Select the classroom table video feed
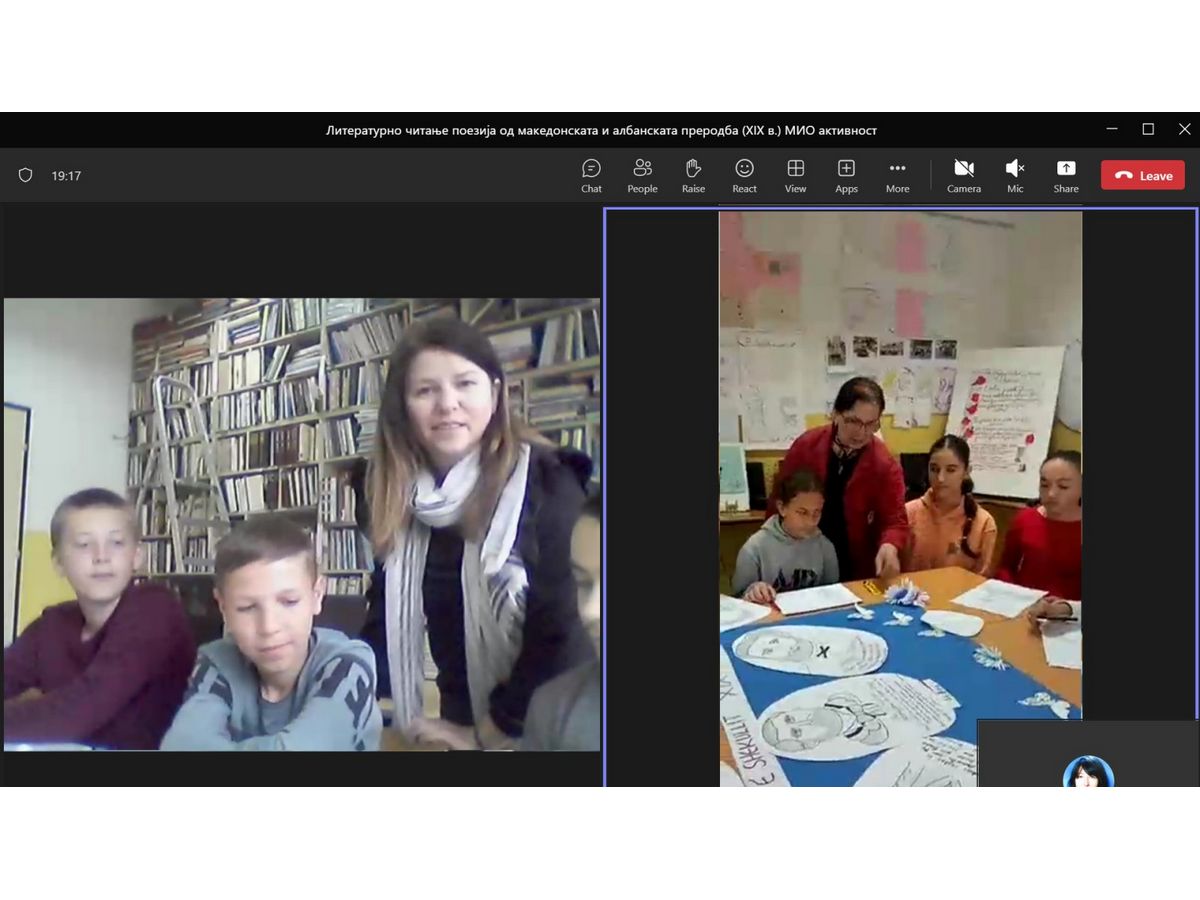 (x=900, y=498)
